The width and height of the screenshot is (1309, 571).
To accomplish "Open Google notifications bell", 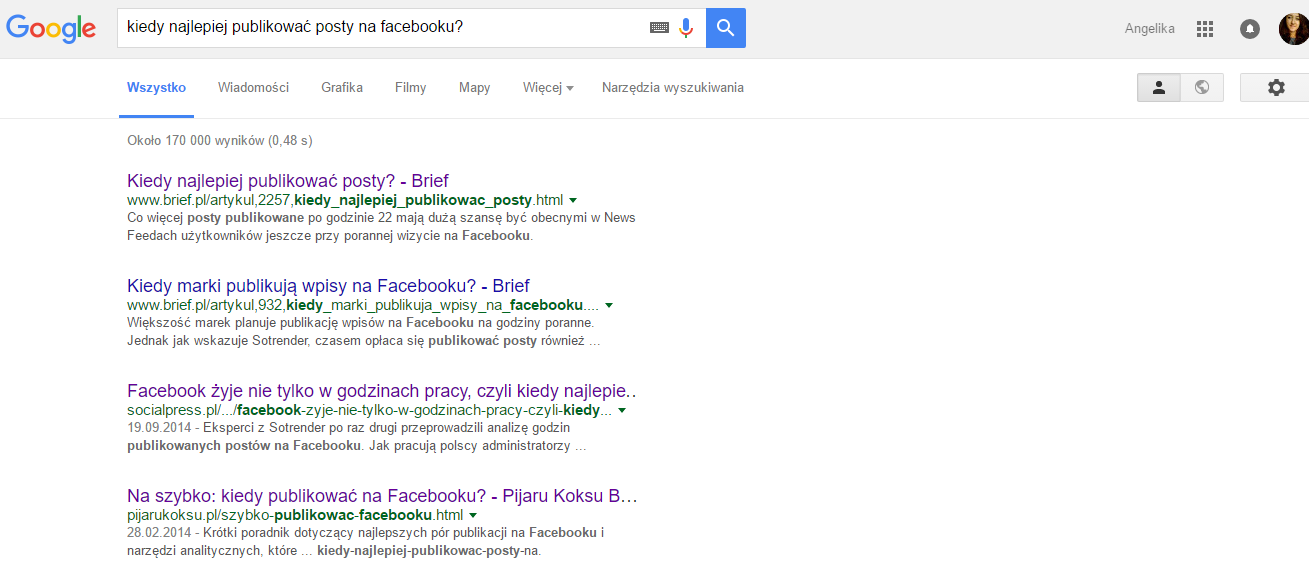I will click(x=1250, y=29).
